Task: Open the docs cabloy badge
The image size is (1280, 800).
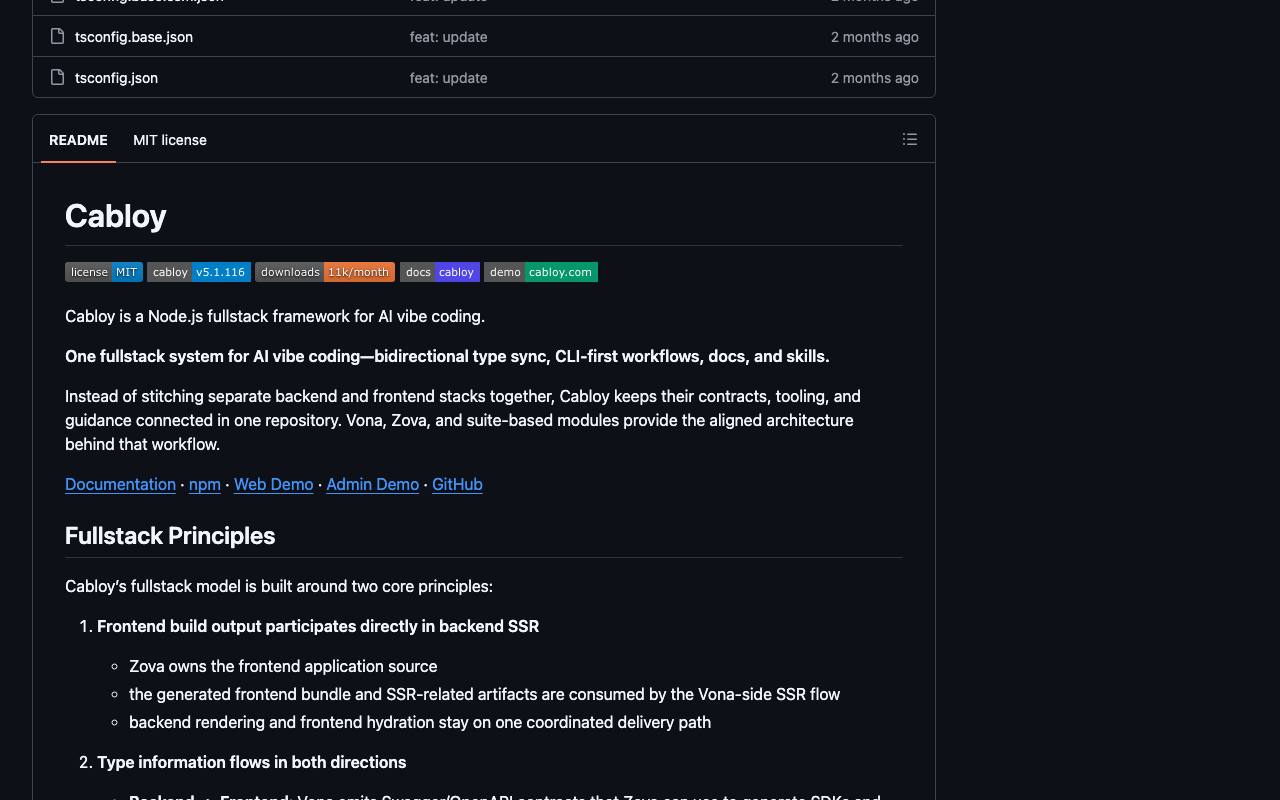Action: coord(440,272)
